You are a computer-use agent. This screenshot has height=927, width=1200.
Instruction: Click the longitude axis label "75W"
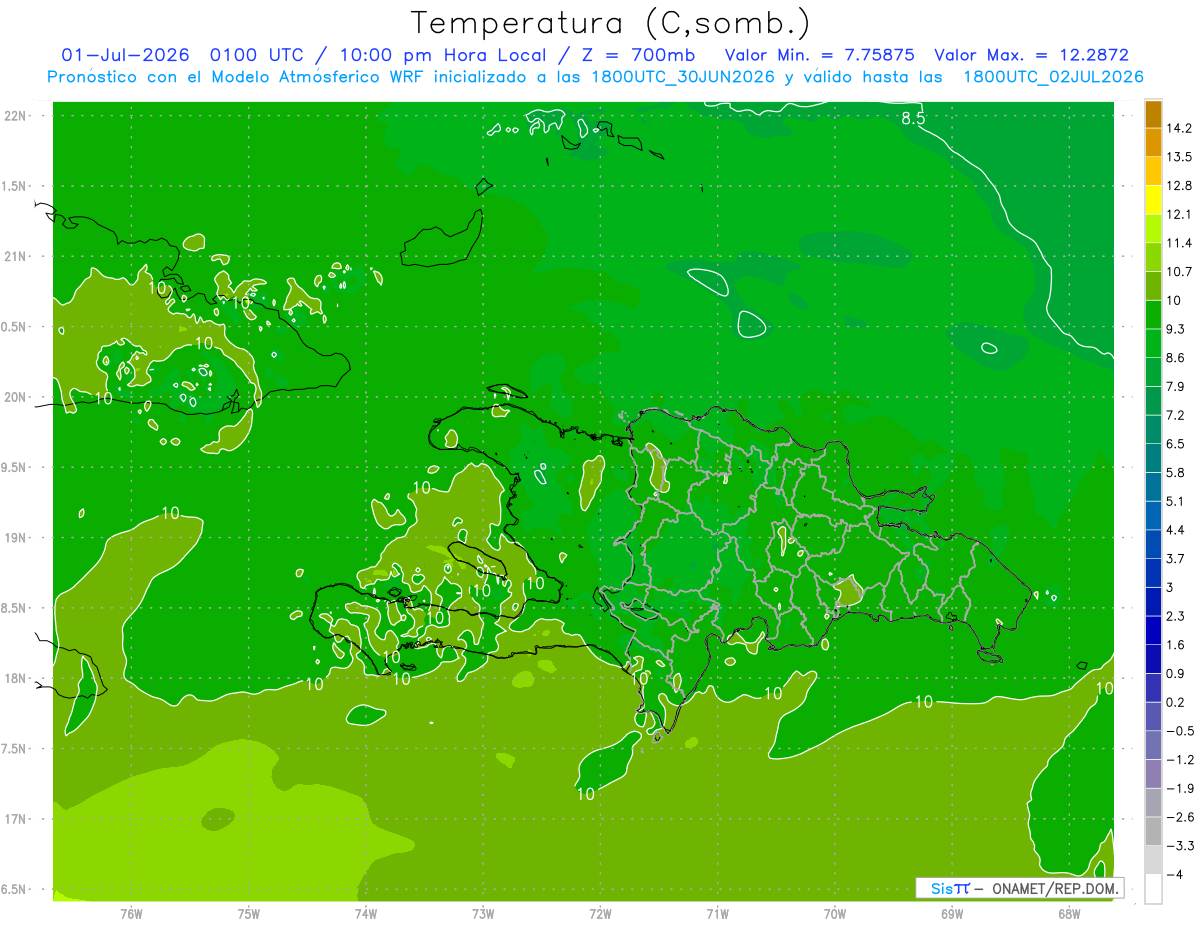[249, 913]
